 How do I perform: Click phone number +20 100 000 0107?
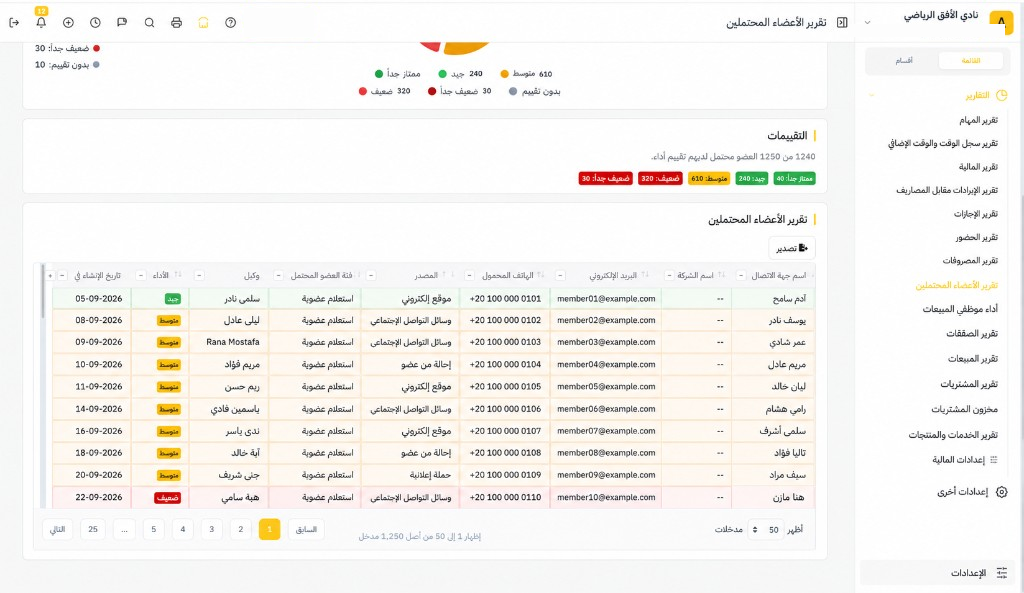(505, 431)
